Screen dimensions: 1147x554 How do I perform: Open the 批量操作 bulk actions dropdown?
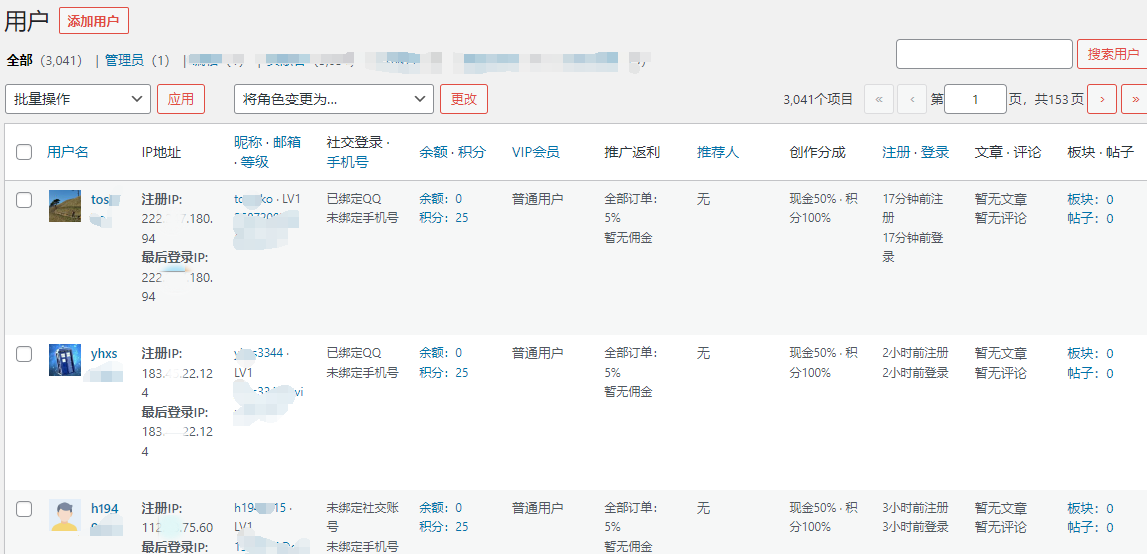pos(78,99)
